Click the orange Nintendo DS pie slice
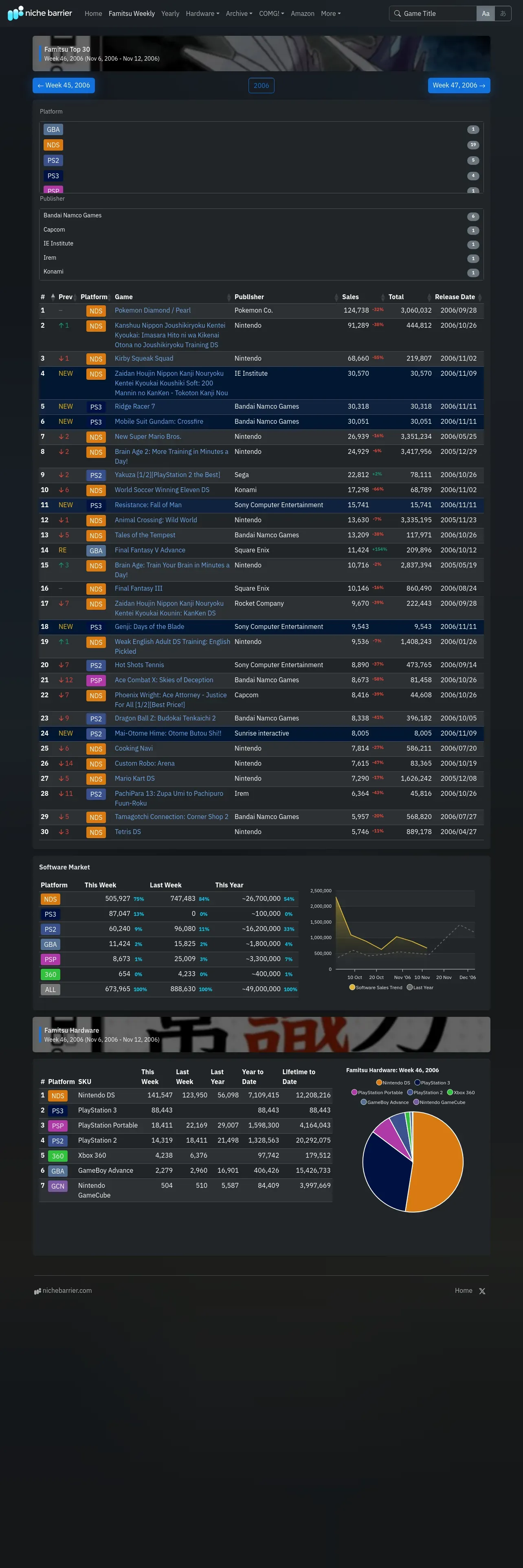Image resolution: width=523 pixels, height=1568 pixels. [438, 1163]
